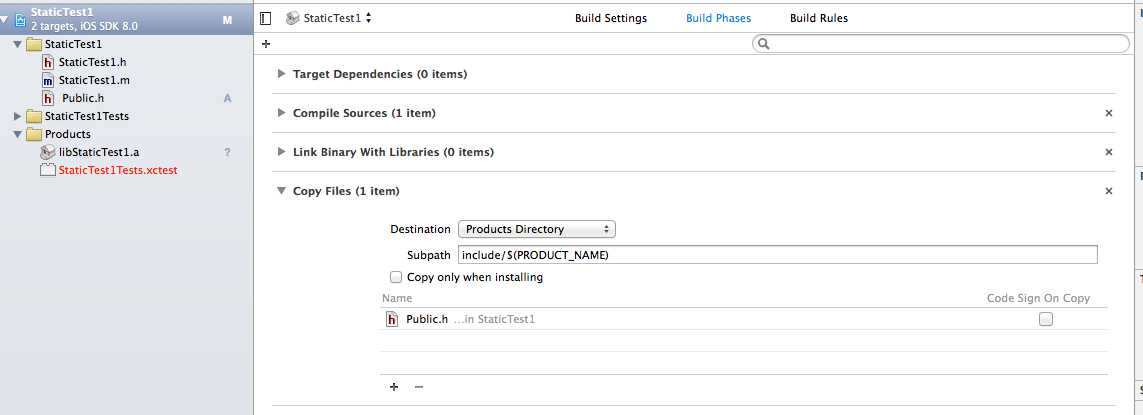This screenshot has width=1143, height=415.
Task: Click the StaticTest1 yellow folder icon
Action: (34, 44)
